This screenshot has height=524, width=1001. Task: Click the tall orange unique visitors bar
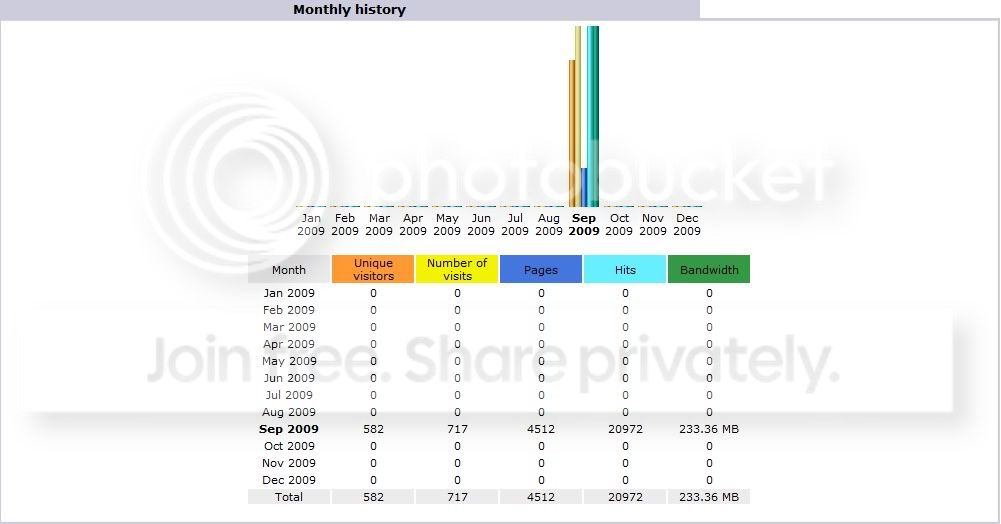(572, 133)
